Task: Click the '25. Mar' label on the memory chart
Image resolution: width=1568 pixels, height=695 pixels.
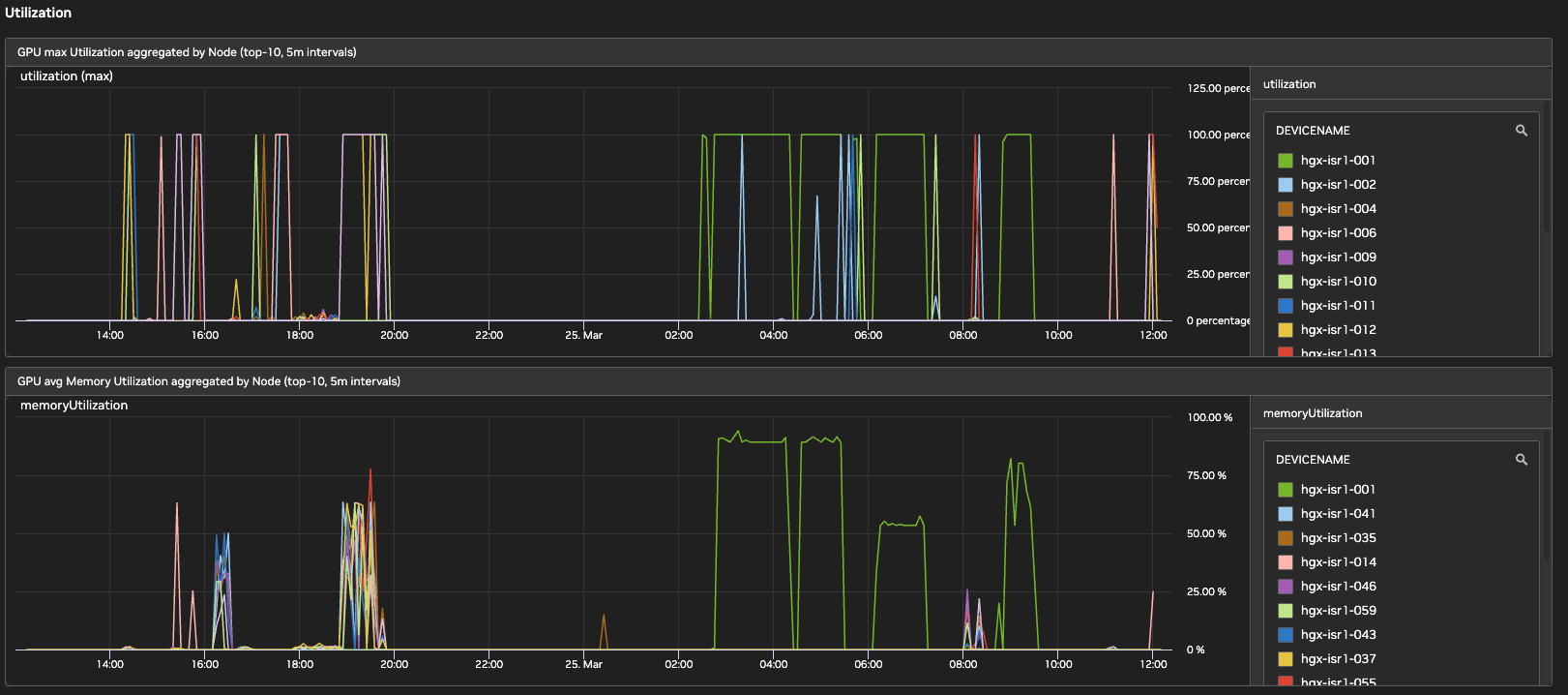Action: coord(583,664)
